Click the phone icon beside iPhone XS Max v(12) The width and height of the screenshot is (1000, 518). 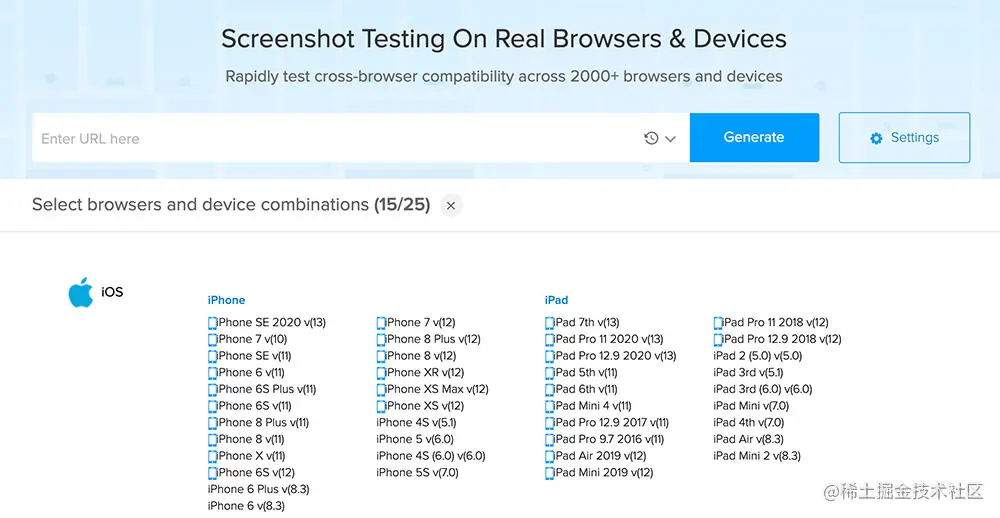coord(381,390)
